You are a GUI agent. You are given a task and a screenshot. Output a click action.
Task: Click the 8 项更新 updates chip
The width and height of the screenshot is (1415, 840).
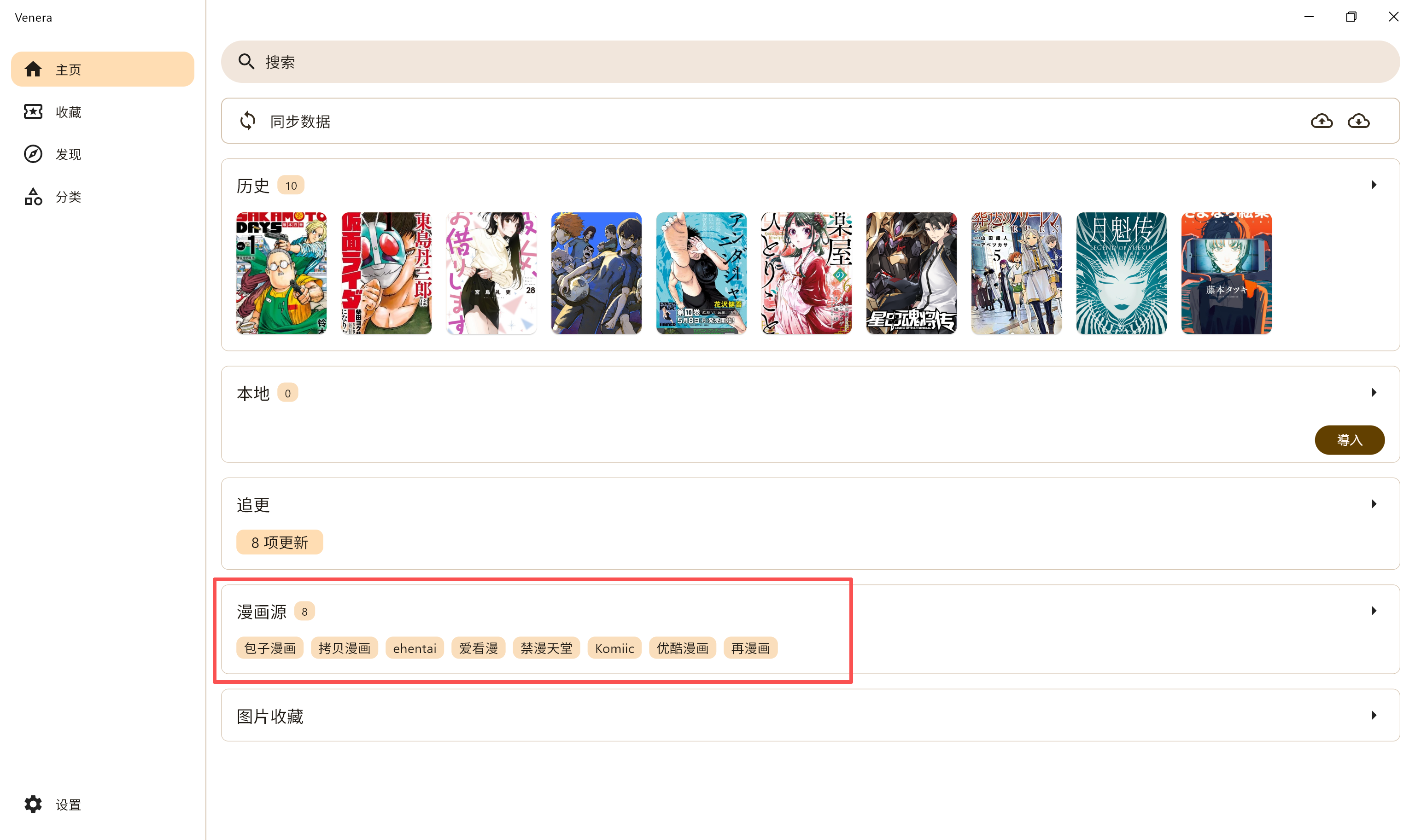280,543
